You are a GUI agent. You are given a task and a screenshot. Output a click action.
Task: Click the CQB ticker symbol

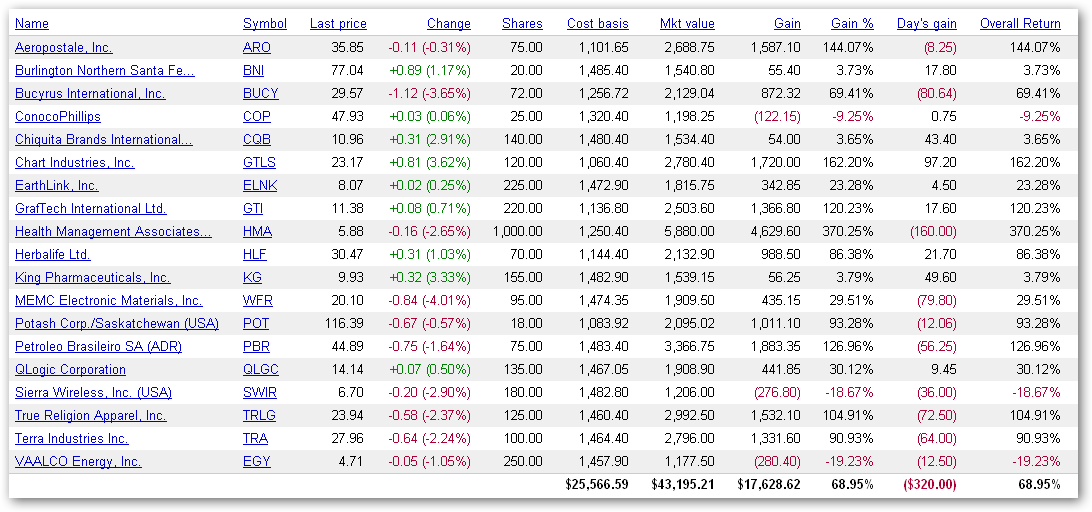(257, 139)
